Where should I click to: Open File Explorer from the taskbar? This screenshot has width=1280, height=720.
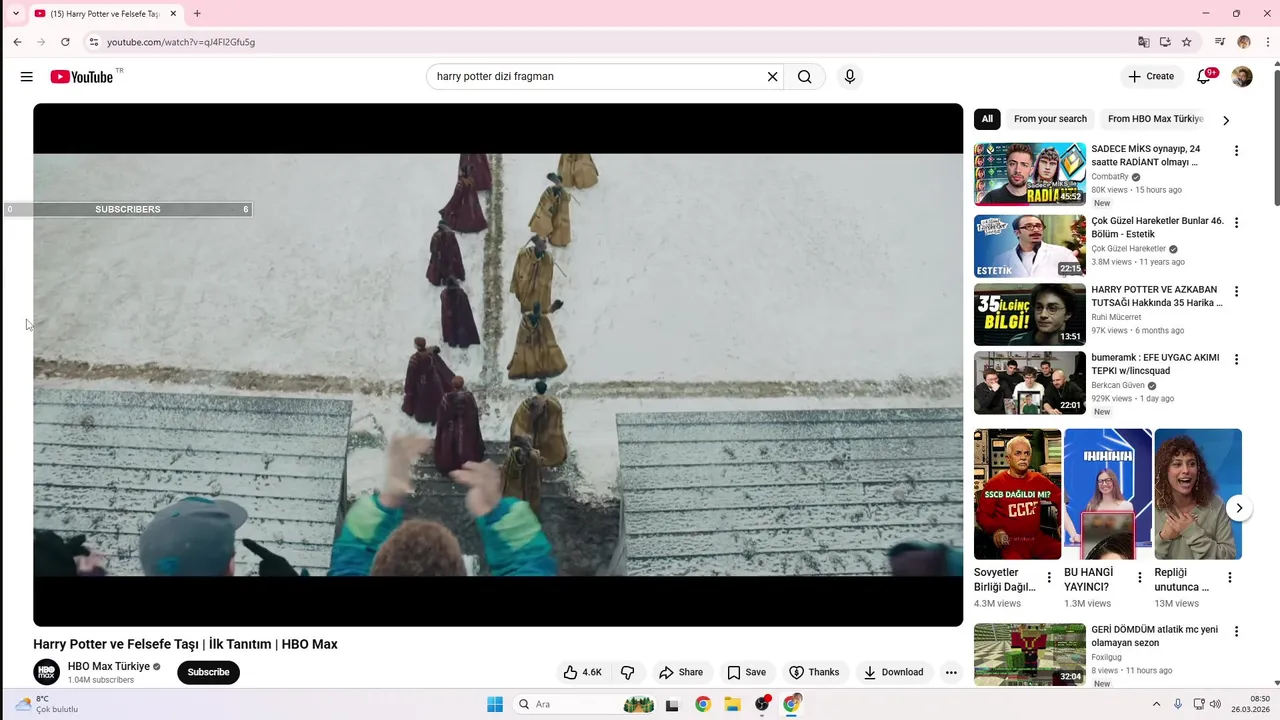tap(732, 704)
